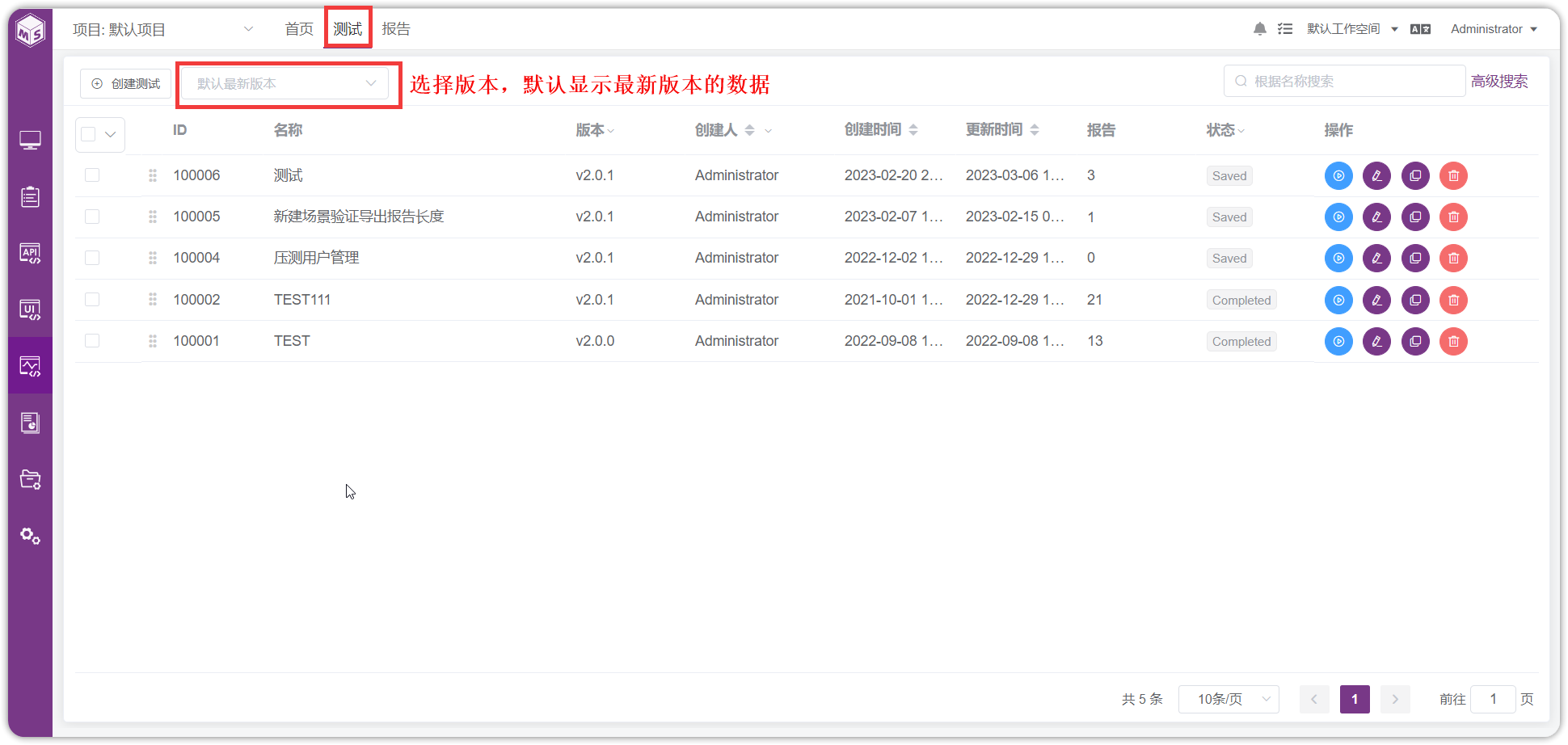Run the TEST row 100001
The height and width of the screenshot is (745, 1568).
click(1338, 341)
